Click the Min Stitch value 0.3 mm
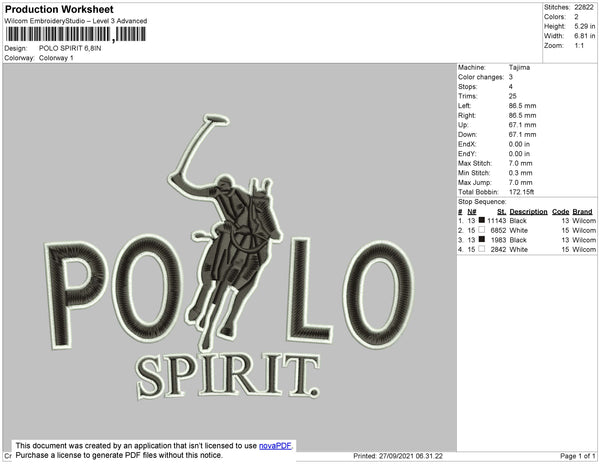The width and height of the screenshot is (600, 464). tap(520, 173)
